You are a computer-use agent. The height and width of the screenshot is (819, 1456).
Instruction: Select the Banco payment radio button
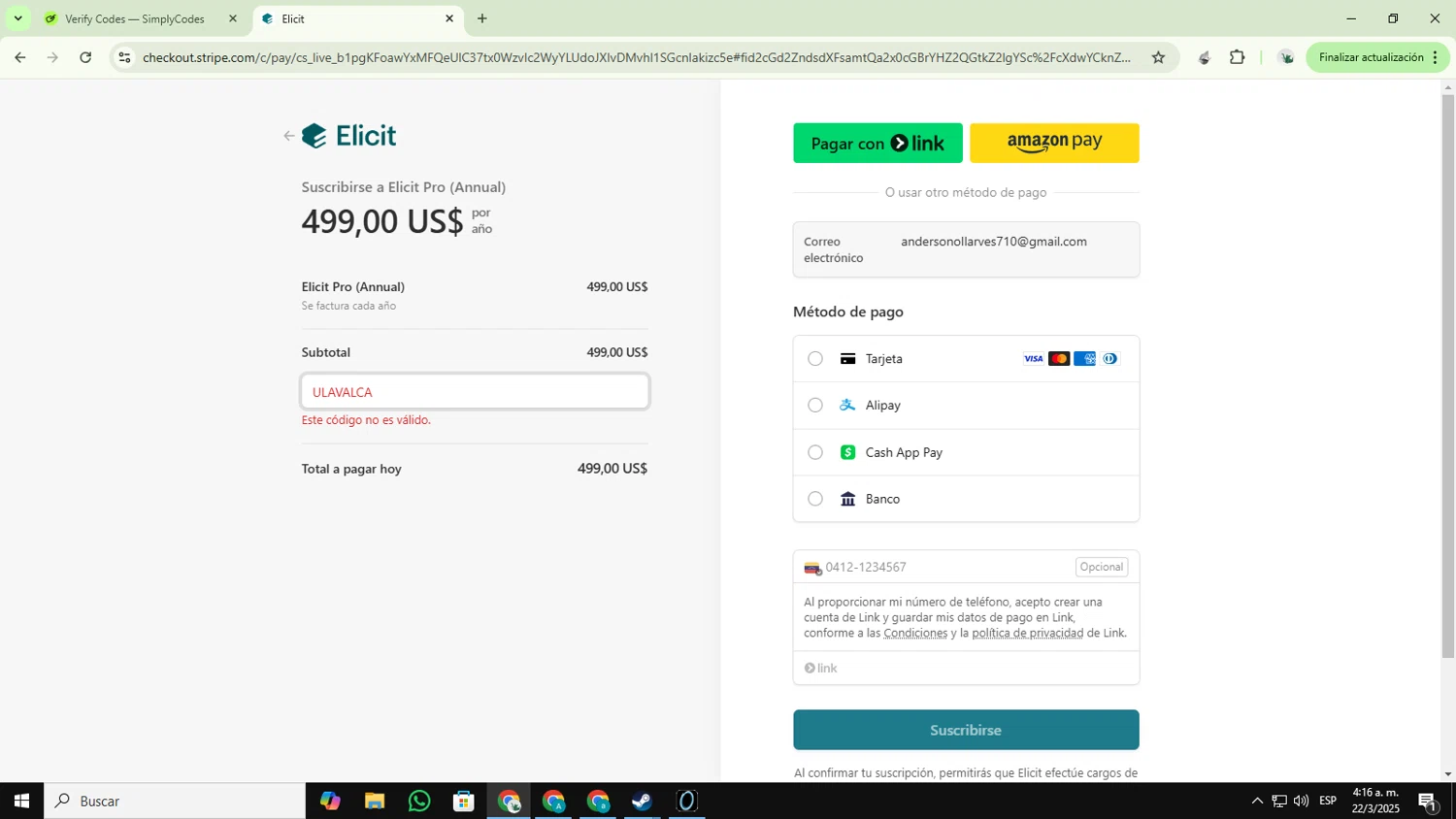pos(815,499)
